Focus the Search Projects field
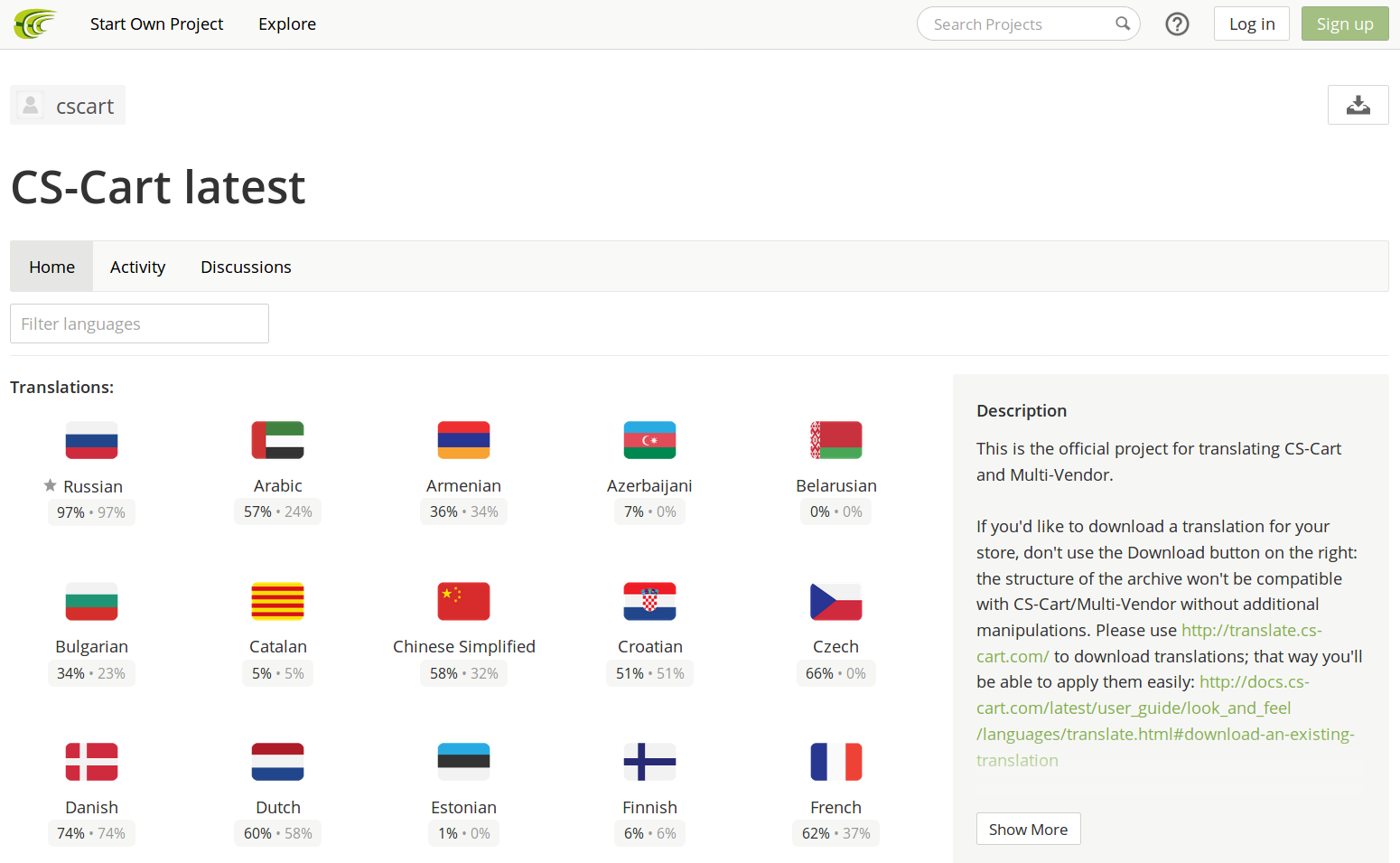The height and width of the screenshot is (863, 1400). [x=1028, y=24]
